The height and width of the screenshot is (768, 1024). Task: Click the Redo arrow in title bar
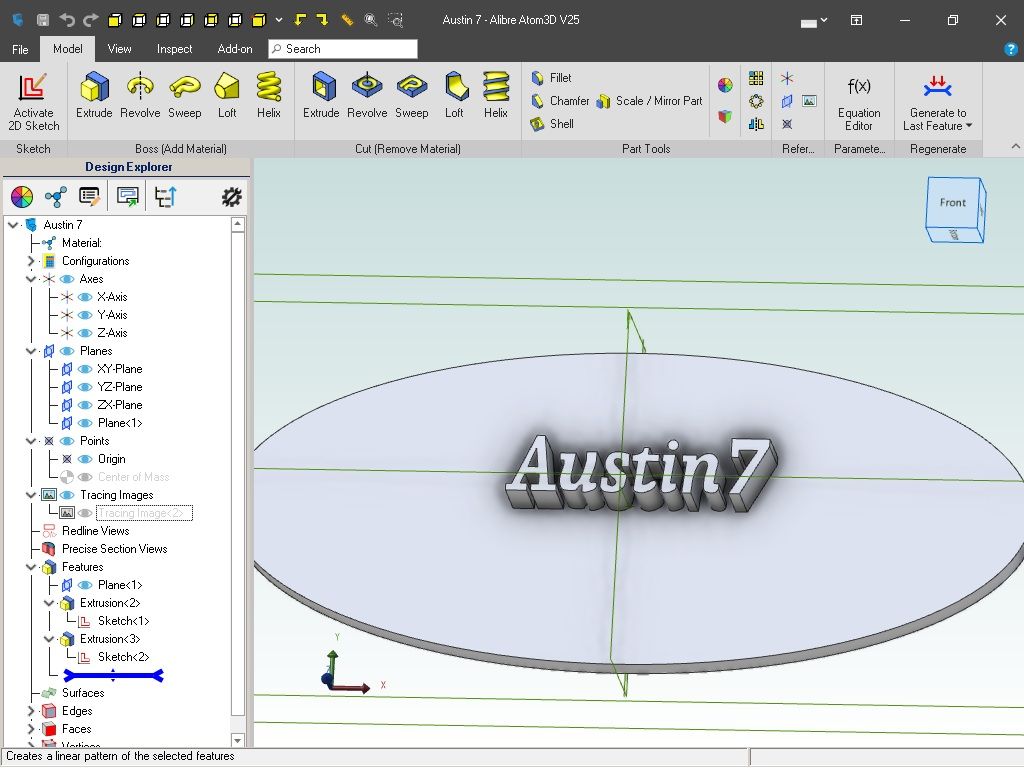[x=90, y=20]
